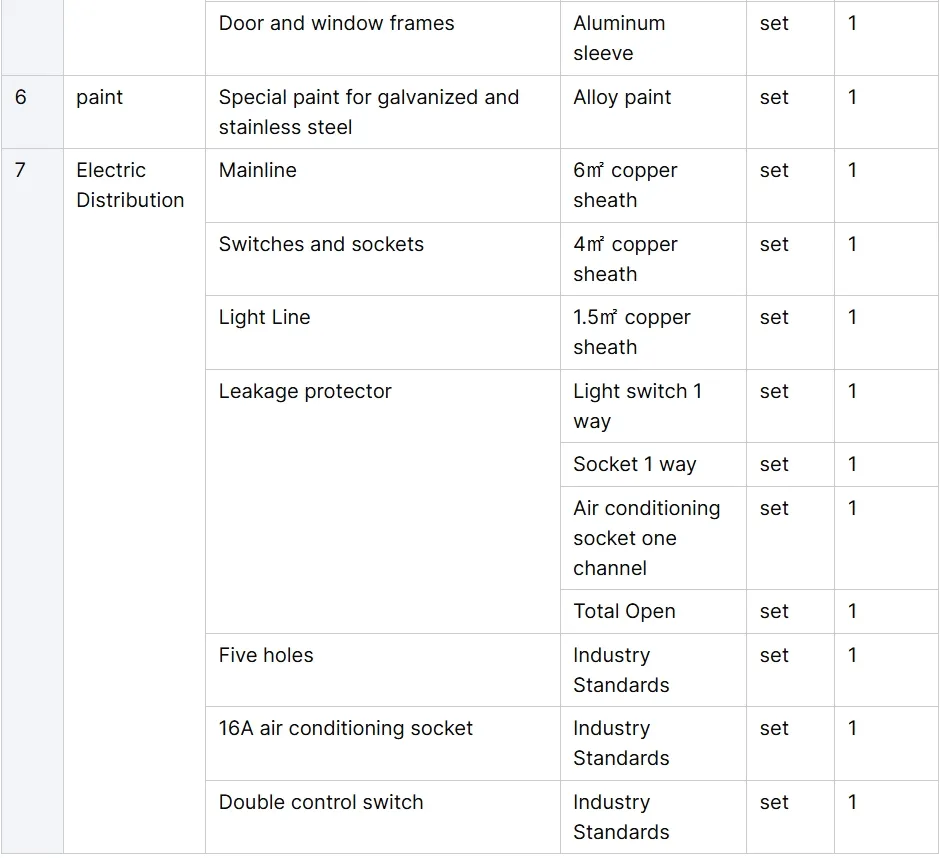Select the "6㎡ copper sheath" cell
Screen dimensions: 940x858
(x=625, y=185)
